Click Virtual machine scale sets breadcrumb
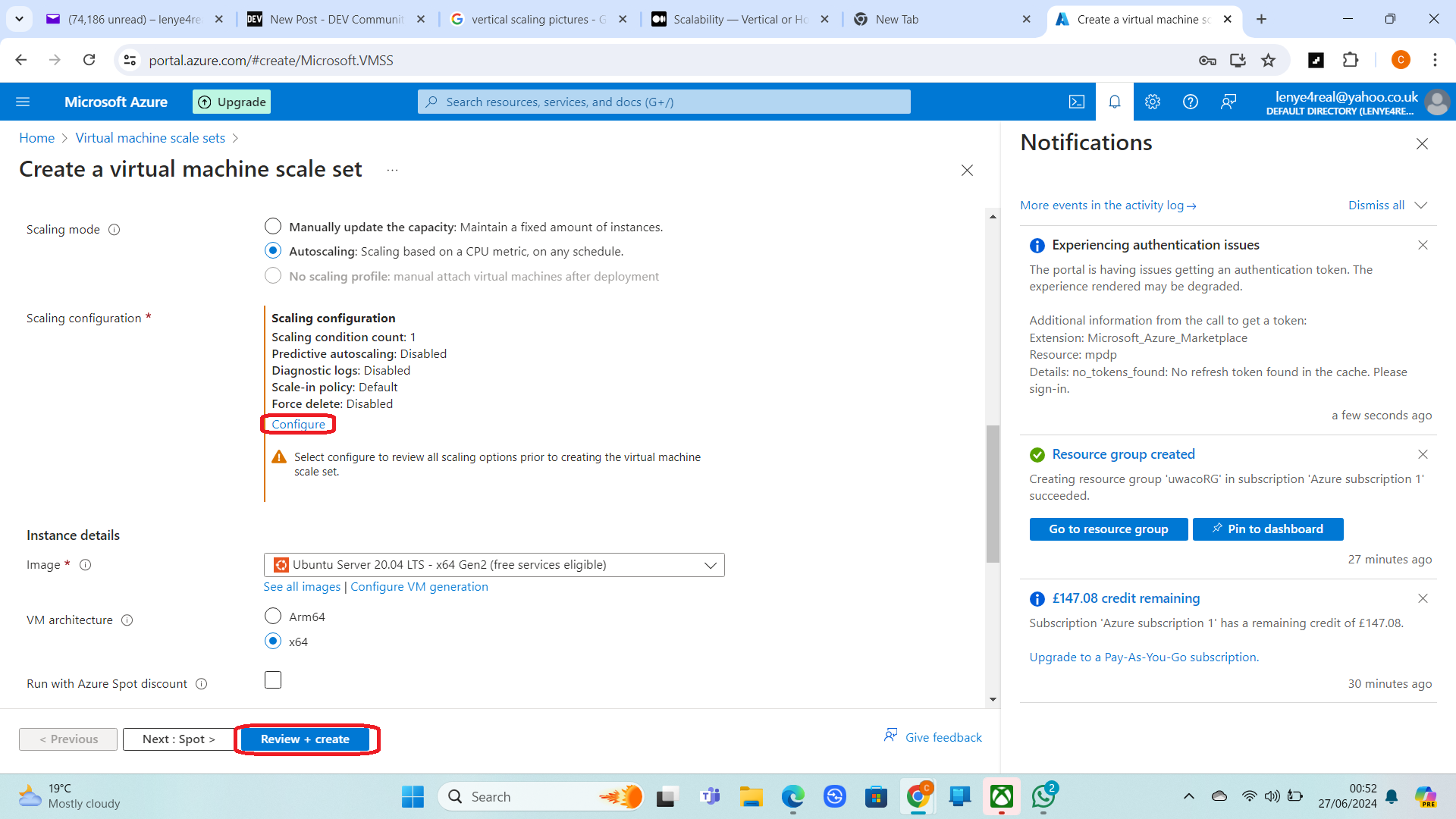1456x819 pixels. pos(150,138)
